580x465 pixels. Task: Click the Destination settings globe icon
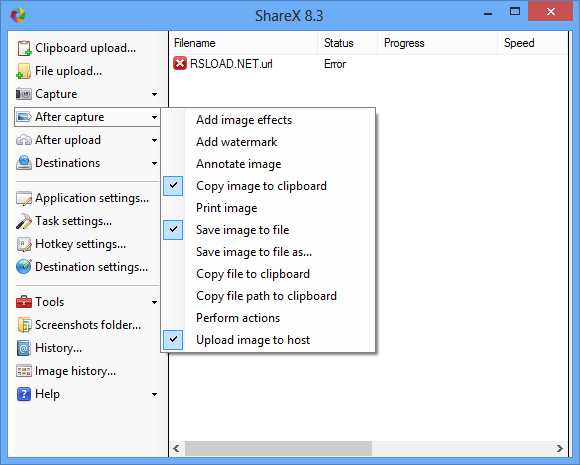click(24, 267)
